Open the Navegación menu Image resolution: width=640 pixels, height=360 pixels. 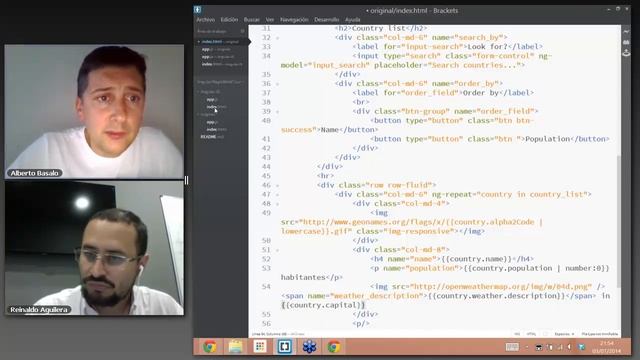coord(294,20)
